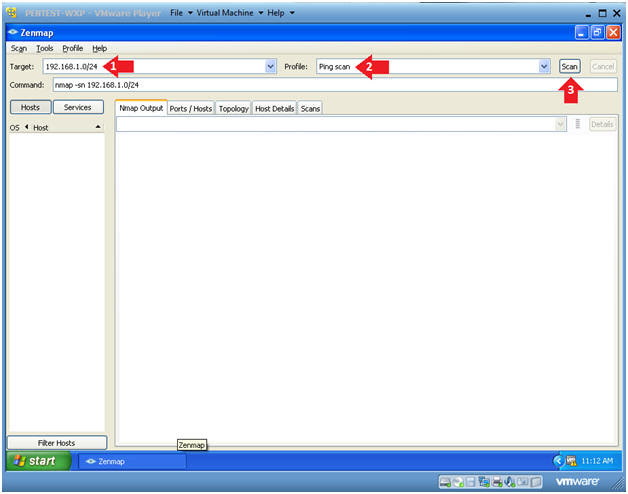Open the Windows Start menu
The height and width of the screenshot is (494, 628).
[38, 461]
